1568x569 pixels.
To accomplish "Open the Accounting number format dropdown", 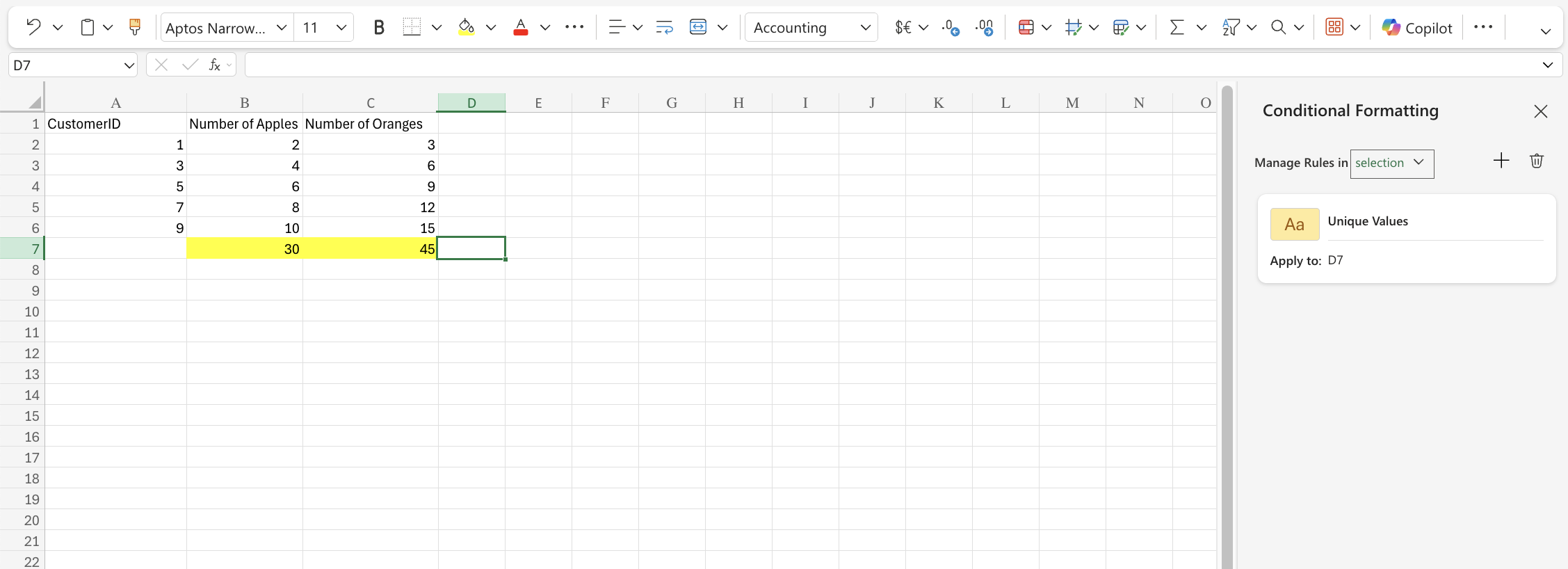I will tap(811, 28).
